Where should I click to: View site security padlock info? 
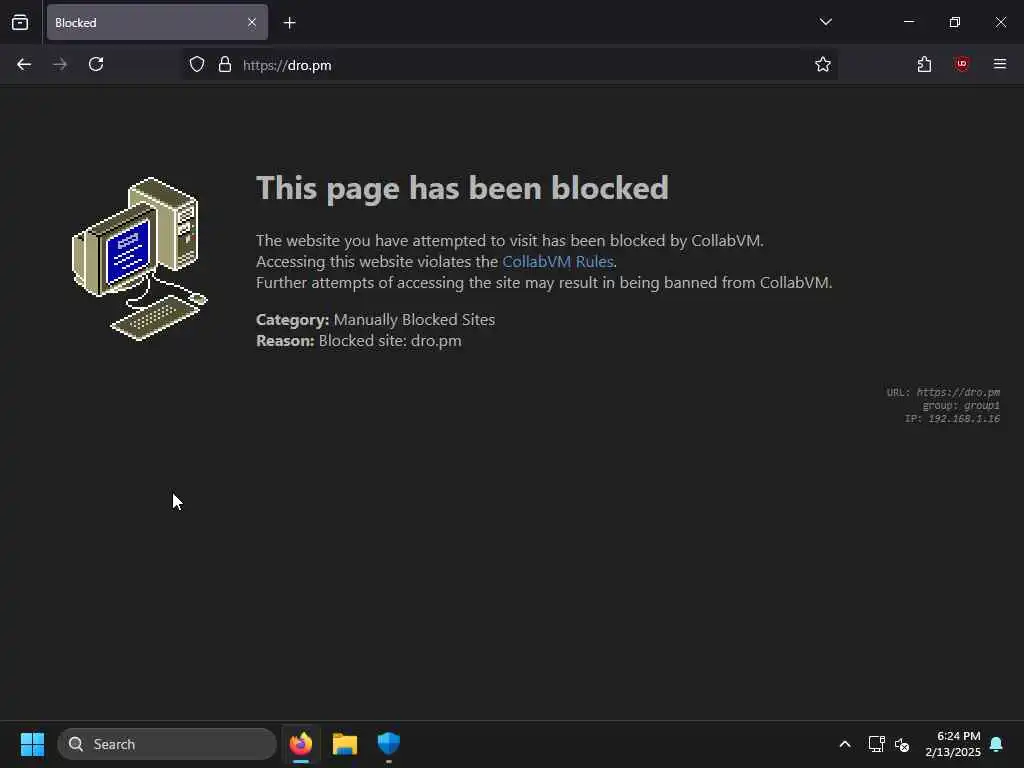point(225,65)
